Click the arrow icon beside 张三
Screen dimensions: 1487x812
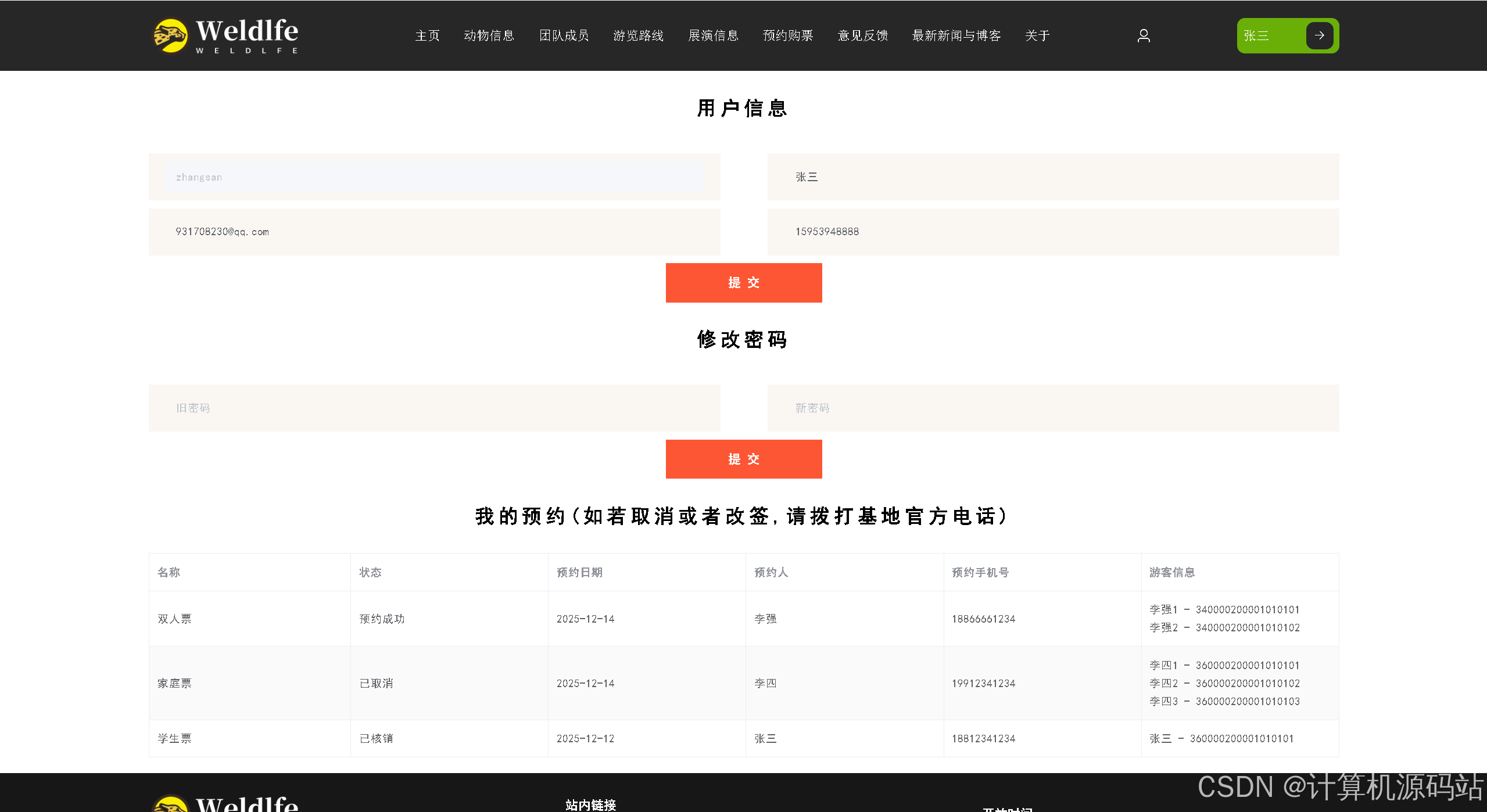tap(1320, 35)
